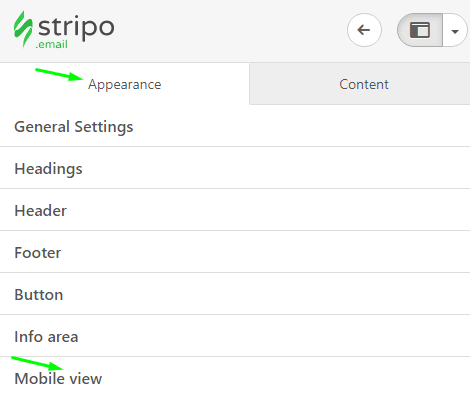Open the Header settings section
The image size is (470, 396).
pyautogui.click(x=235, y=210)
